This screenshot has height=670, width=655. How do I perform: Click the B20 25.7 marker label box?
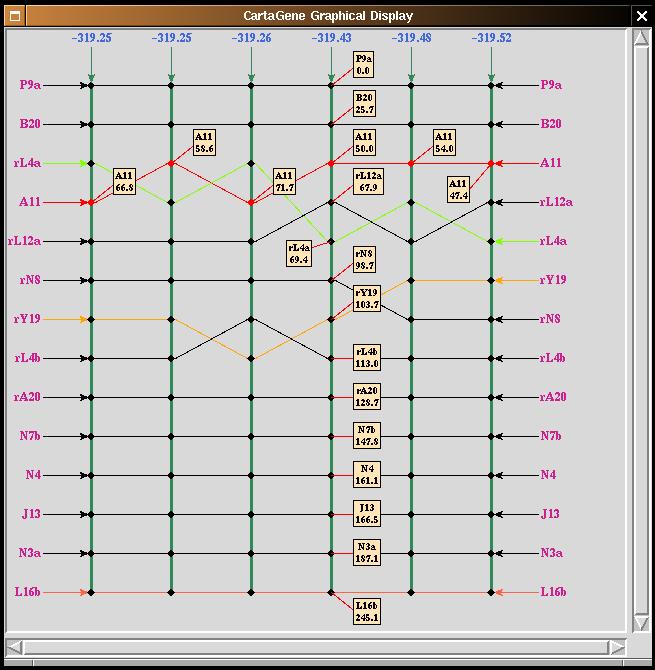coord(364,103)
